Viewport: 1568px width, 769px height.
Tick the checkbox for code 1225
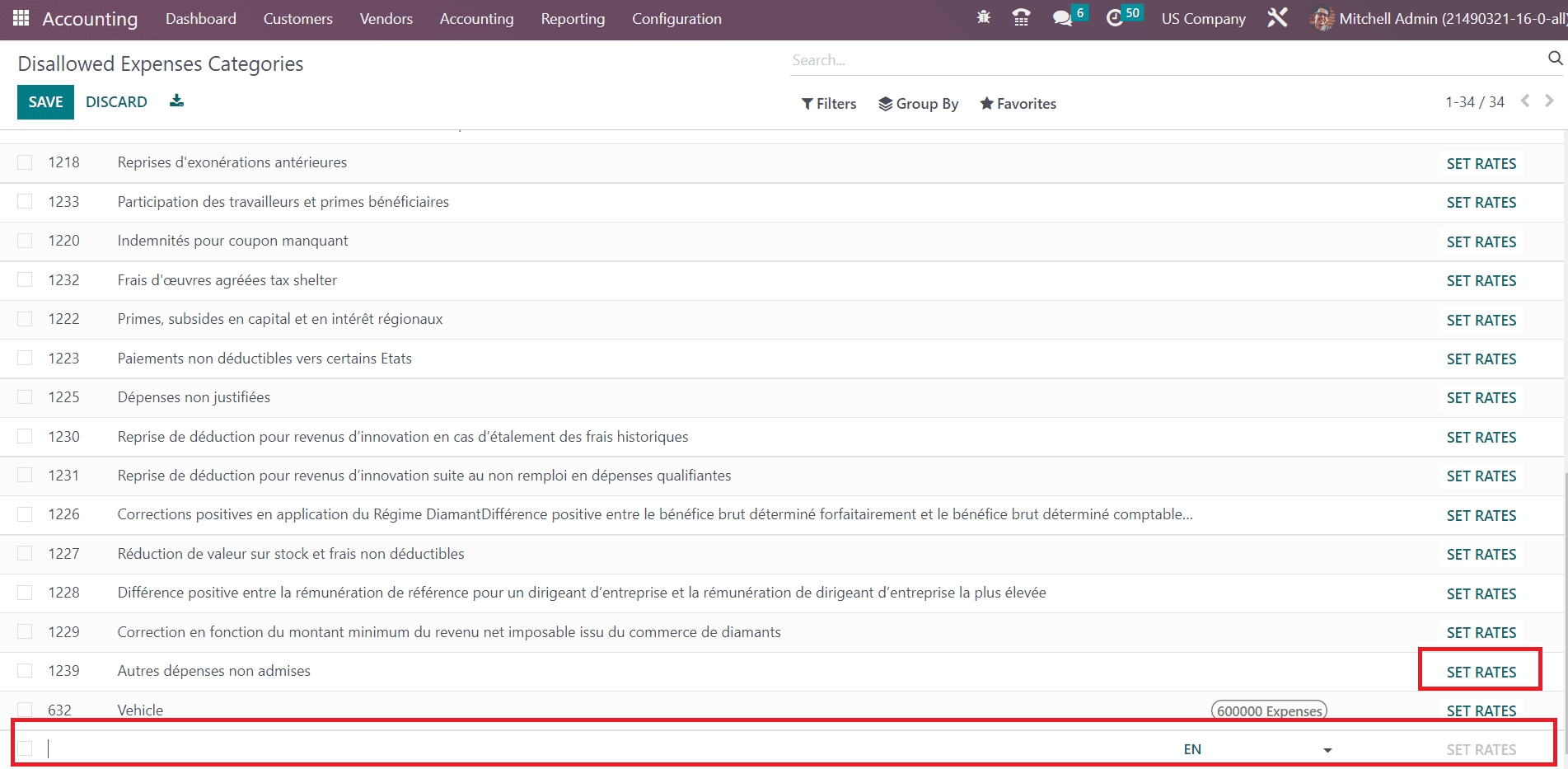click(25, 397)
